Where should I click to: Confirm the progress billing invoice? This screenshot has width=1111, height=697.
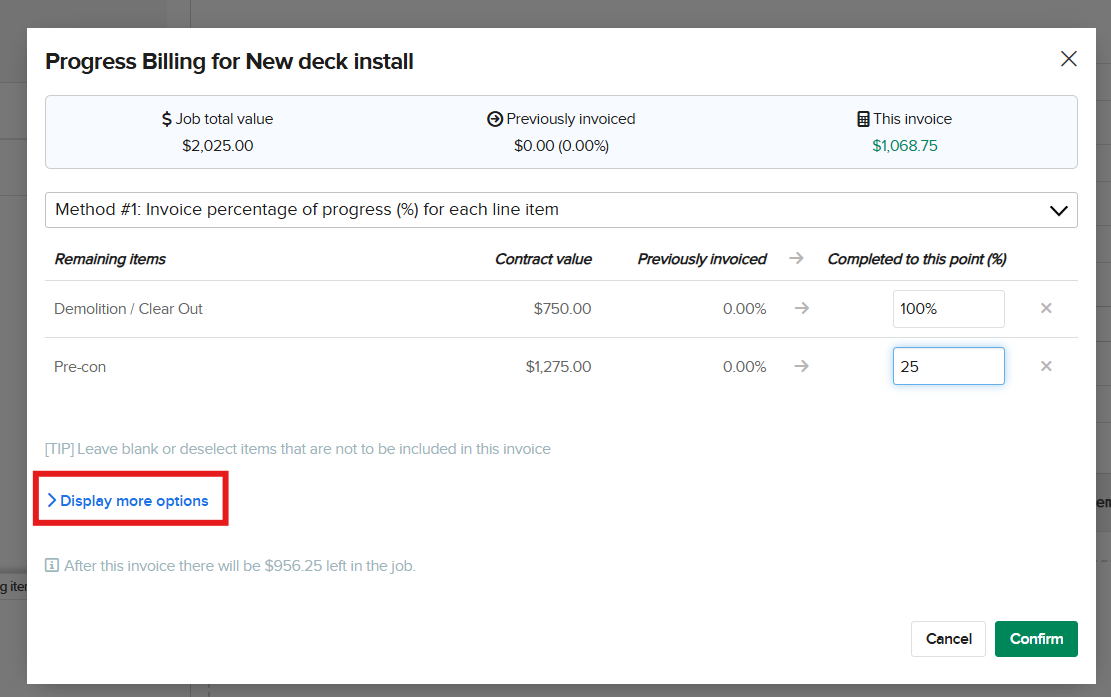[1035, 639]
